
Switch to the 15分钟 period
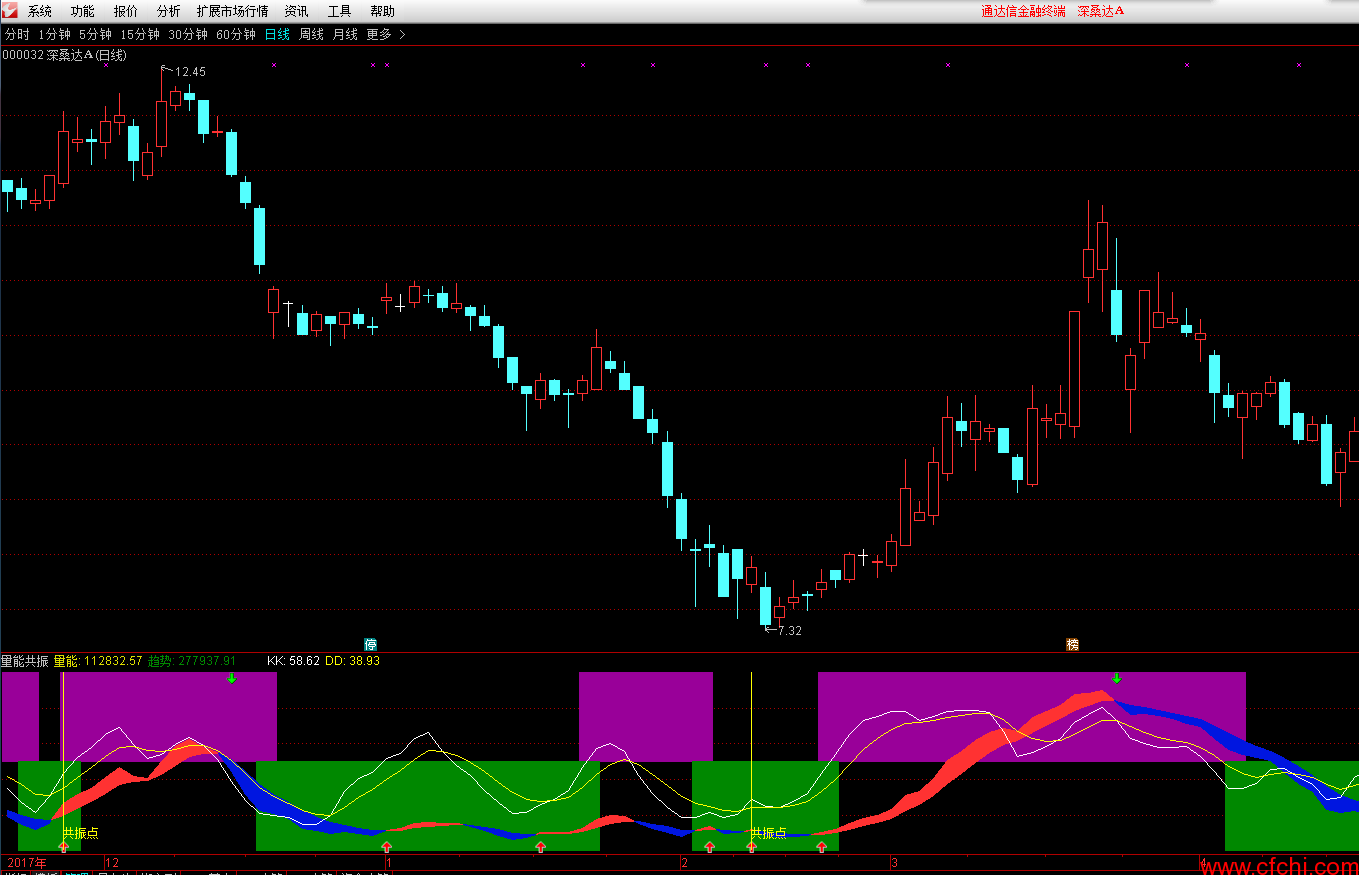click(x=140, y=34)
